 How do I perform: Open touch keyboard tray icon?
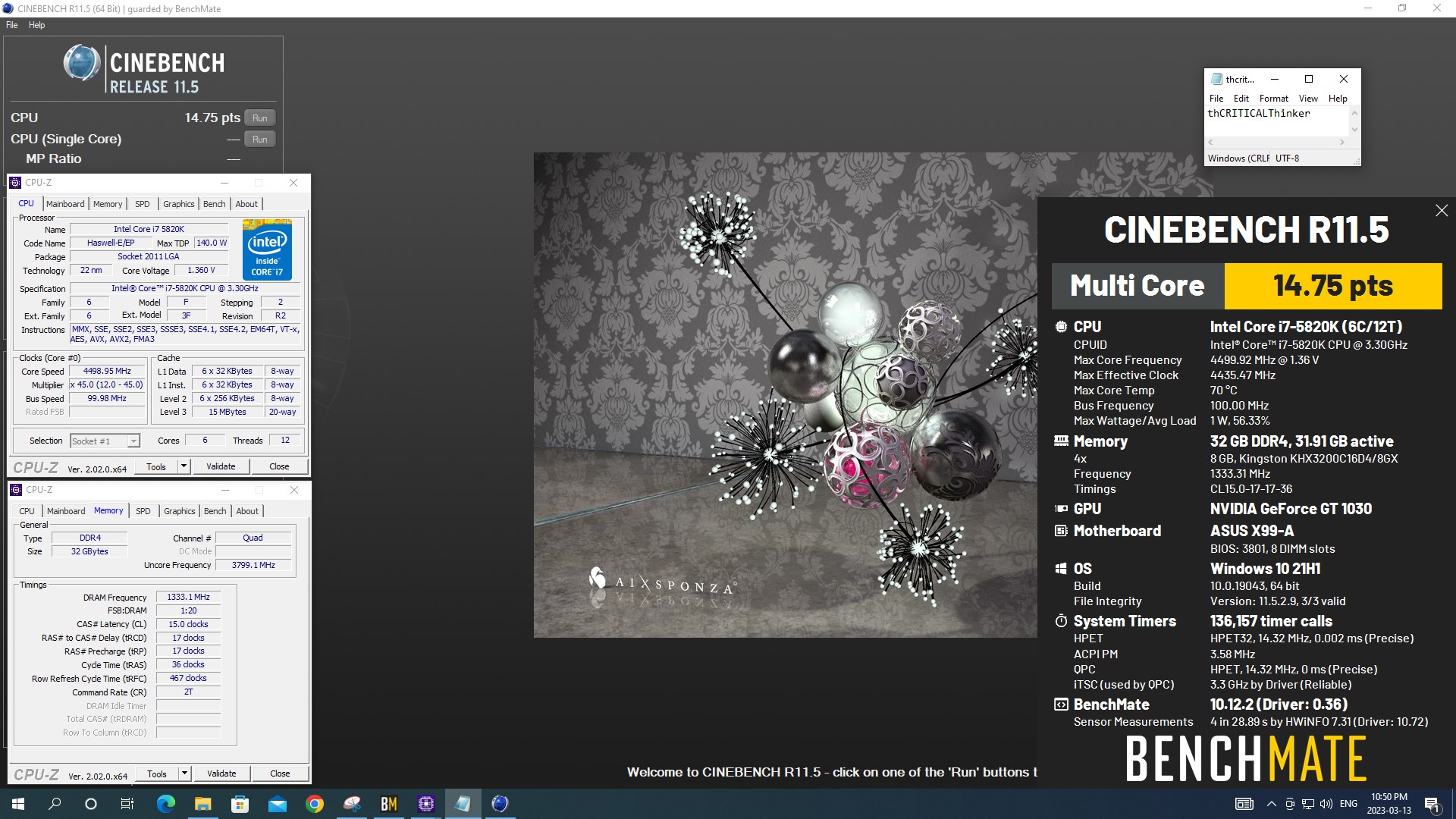pos(1244,804)
